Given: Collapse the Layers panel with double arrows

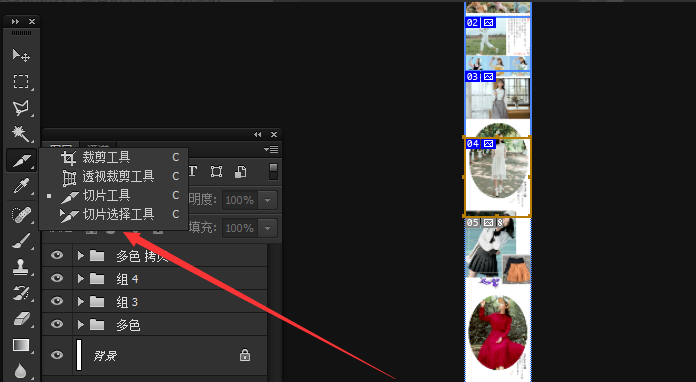Looking at the screenshot, I should point(257,134).
